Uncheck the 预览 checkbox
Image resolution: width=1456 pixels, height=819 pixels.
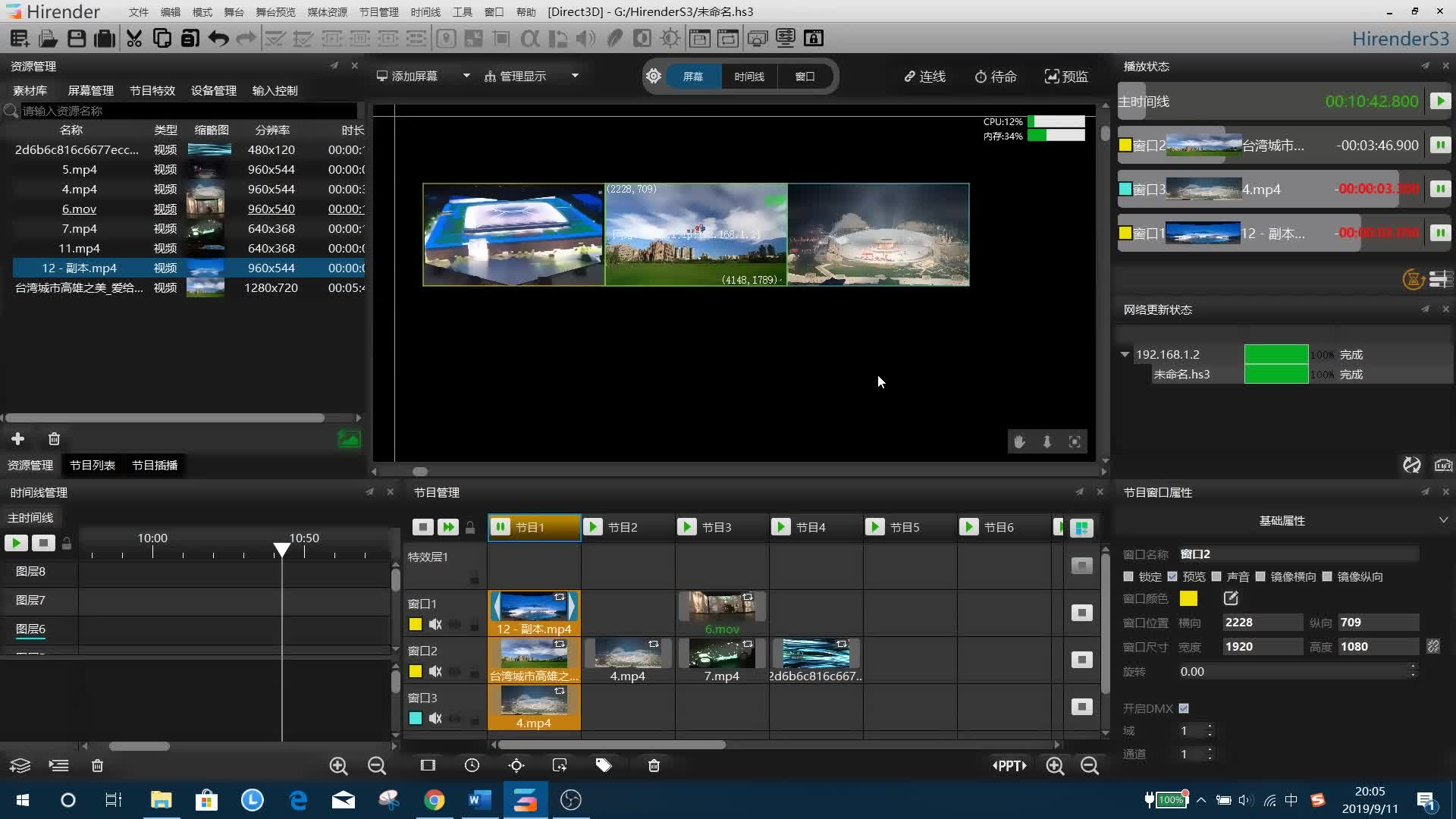pyautogui.click(x=1172, y=576)
